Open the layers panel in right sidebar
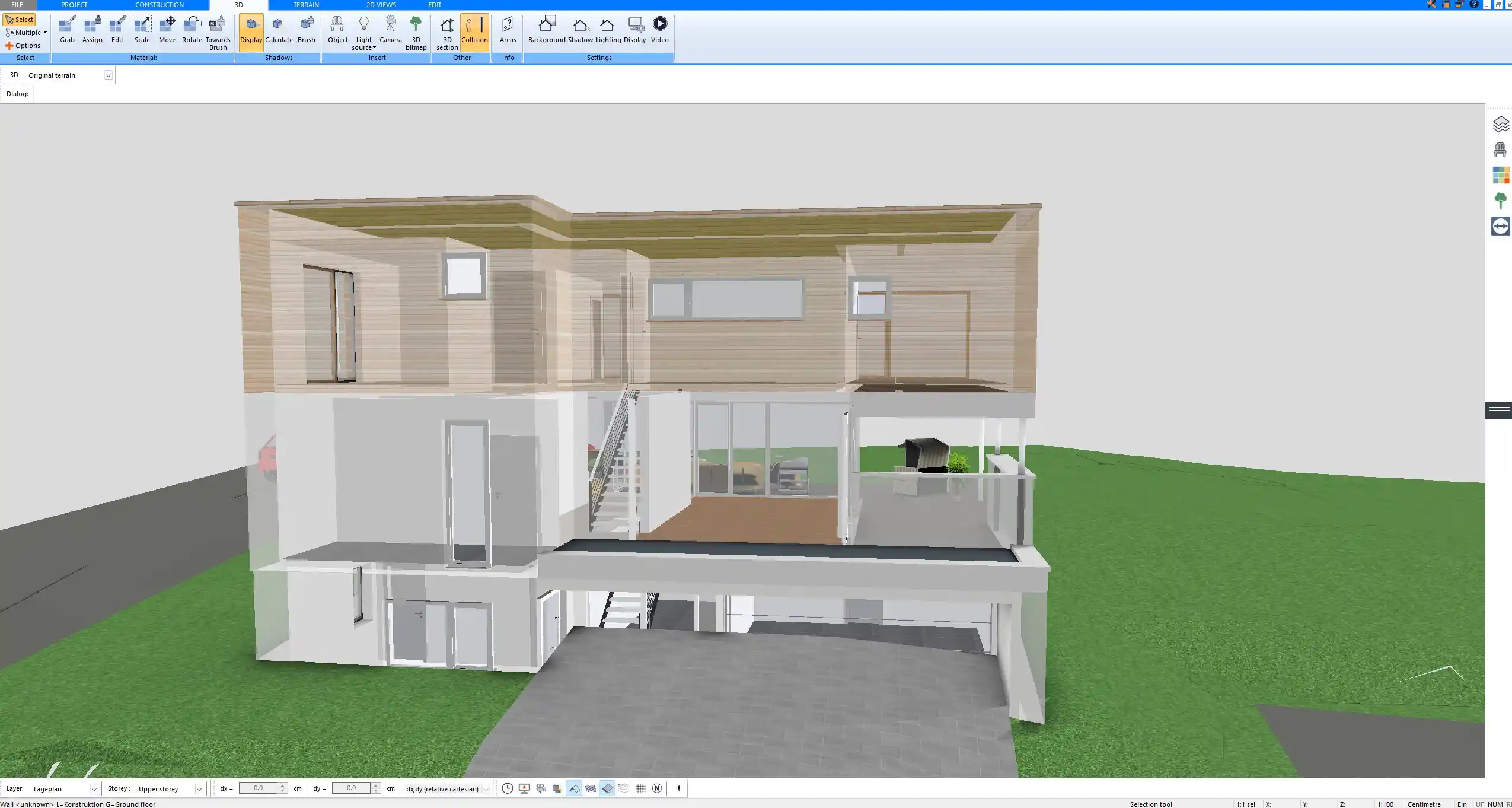 click(x=1501, y=124)
